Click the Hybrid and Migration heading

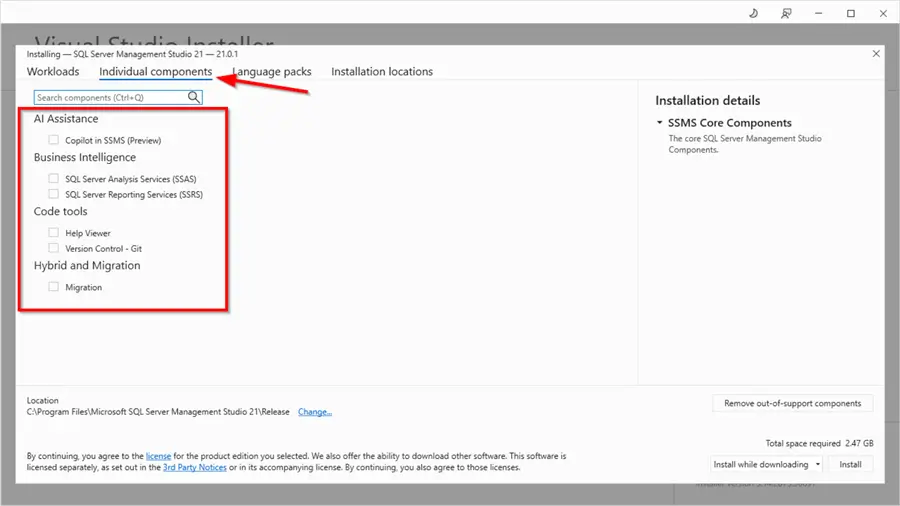(87, 266)
